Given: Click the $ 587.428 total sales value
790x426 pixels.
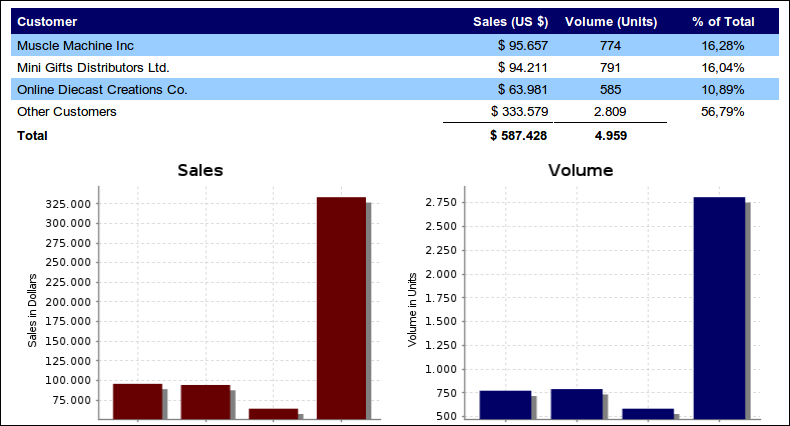Looking at the screenshot, I should pos(518,136).
